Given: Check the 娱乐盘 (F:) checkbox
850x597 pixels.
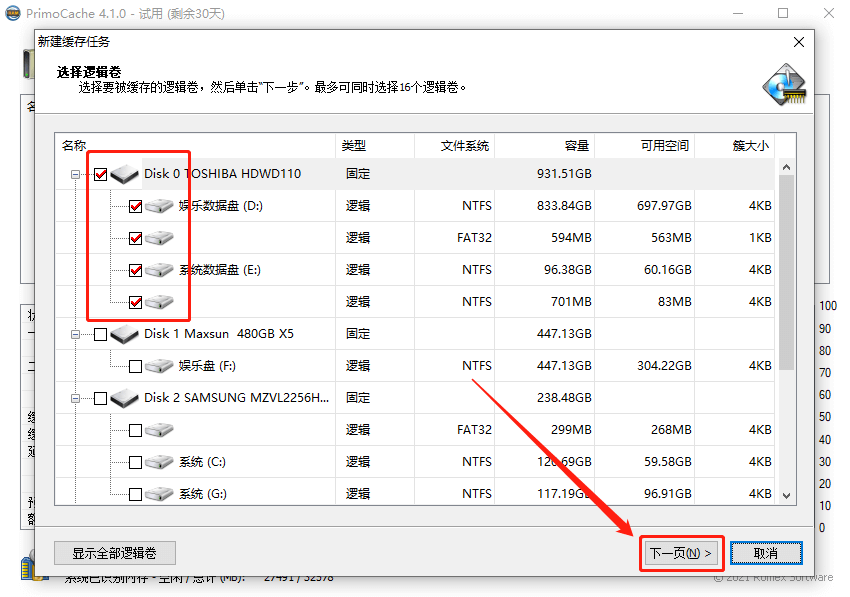Looking at the screenshot, I should (x=133, y=365).
